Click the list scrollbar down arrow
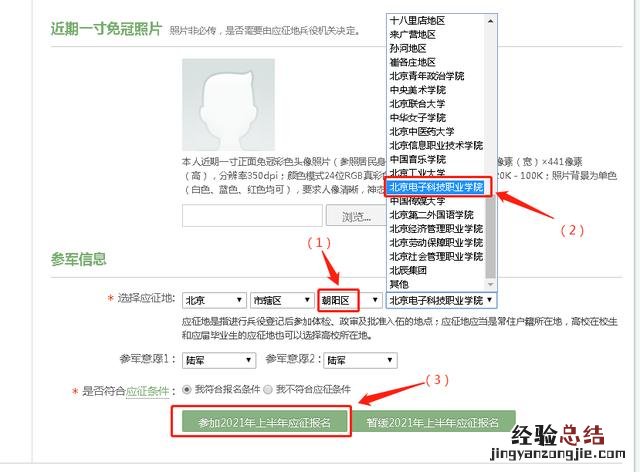The height and width of the screenshot is (472, 640). coord(491,284)
